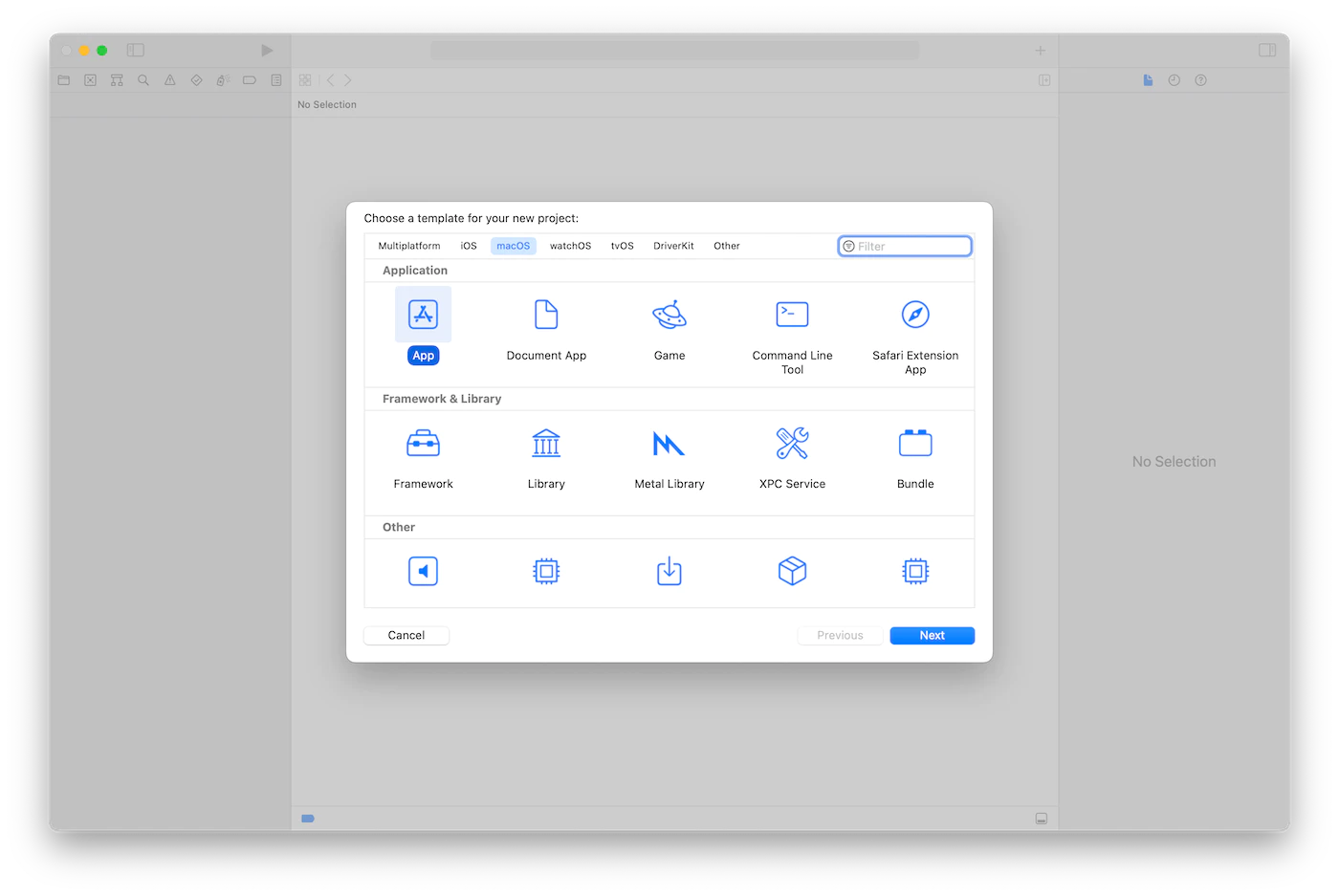Click the blue filter tag at bottom

pyautogui.click(x=308, y=819)
